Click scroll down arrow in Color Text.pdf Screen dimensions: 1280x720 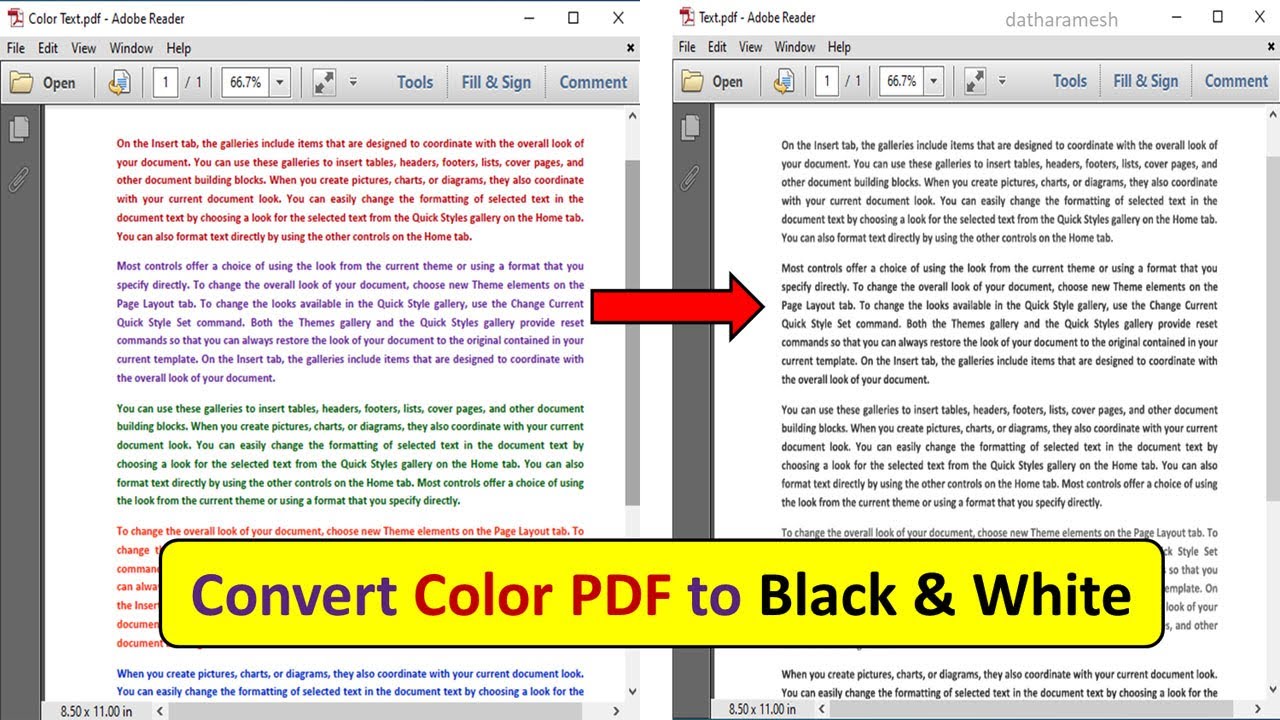coord(632,691)
